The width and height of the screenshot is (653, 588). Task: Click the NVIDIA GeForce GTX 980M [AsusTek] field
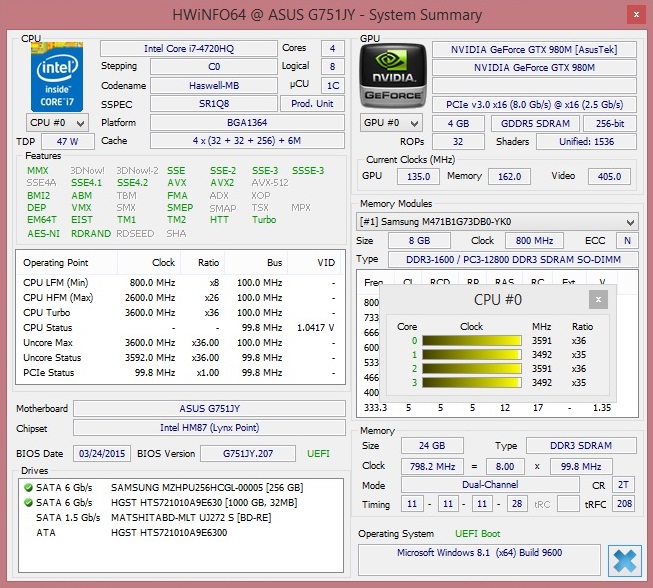coord(534,50)
